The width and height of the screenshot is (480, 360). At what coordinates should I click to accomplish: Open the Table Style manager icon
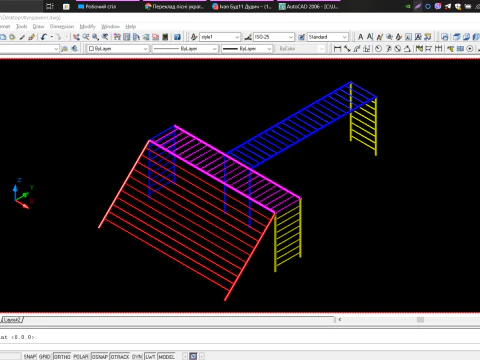(301, 37)
